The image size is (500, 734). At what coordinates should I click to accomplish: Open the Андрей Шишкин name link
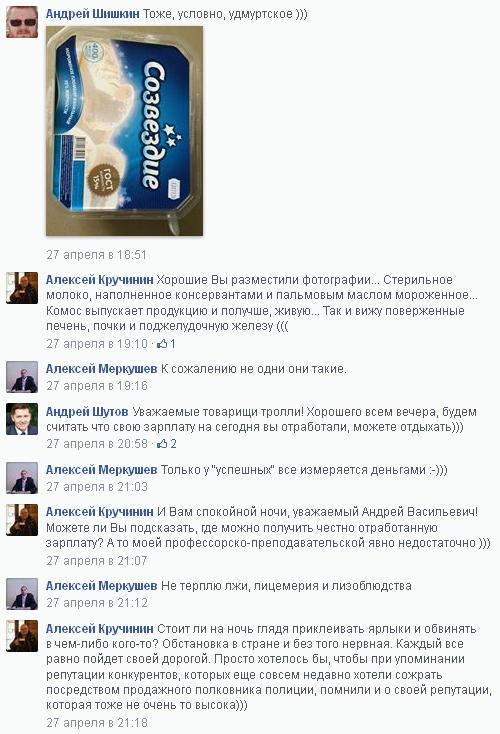coord(93,14)
